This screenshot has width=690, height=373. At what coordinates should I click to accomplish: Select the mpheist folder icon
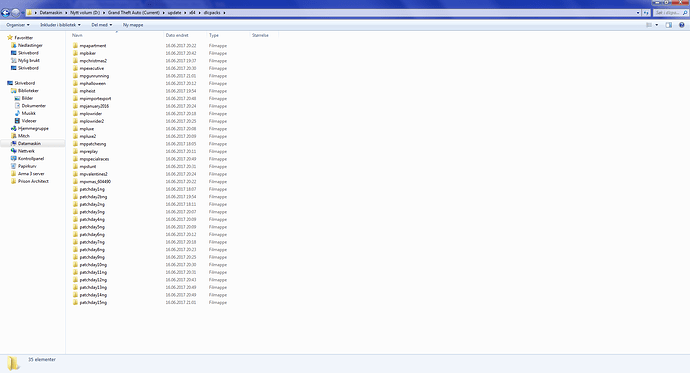pyautogui.click(x=75, y=91)
